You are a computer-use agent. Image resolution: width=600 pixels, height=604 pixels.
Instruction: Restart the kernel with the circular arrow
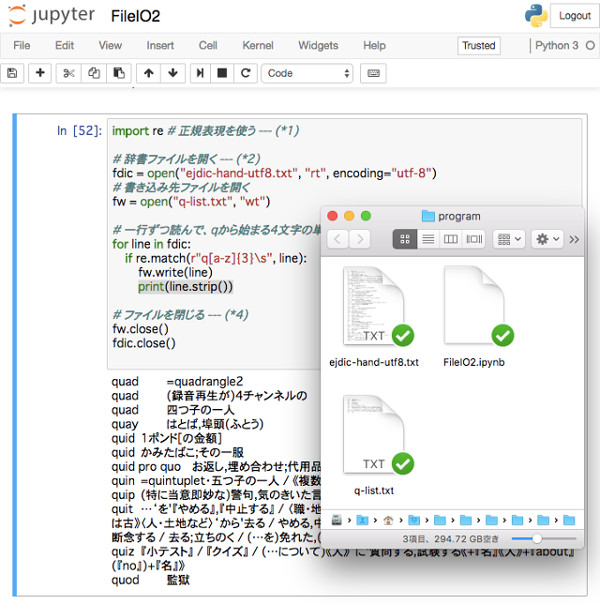coord(245,73)
